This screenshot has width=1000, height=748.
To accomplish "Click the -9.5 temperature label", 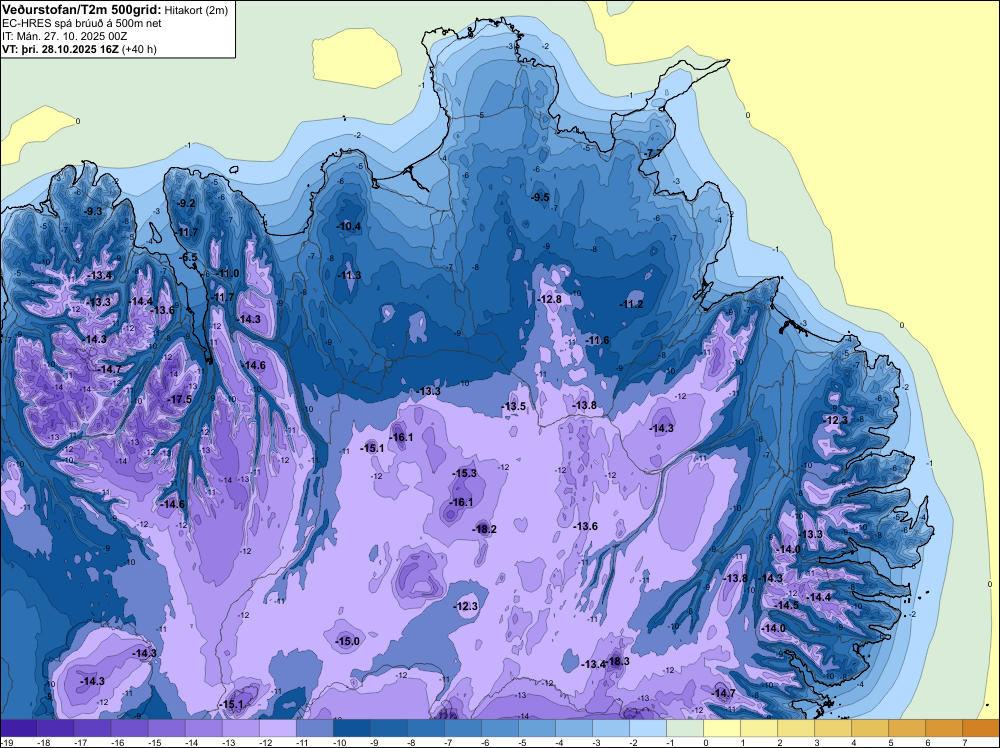I will point(540,197).
